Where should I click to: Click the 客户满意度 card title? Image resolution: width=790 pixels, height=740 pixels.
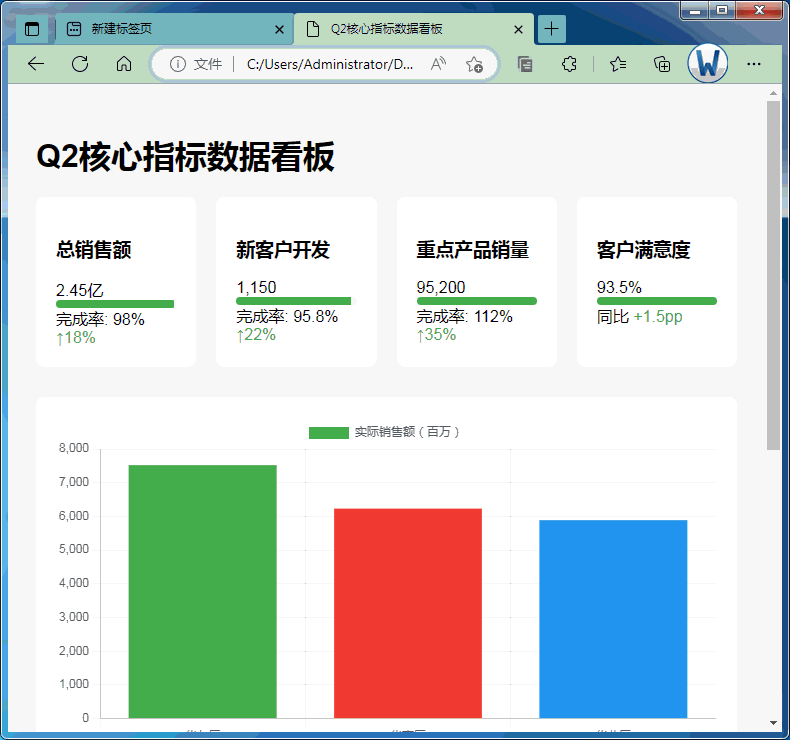tap(643, 250)
